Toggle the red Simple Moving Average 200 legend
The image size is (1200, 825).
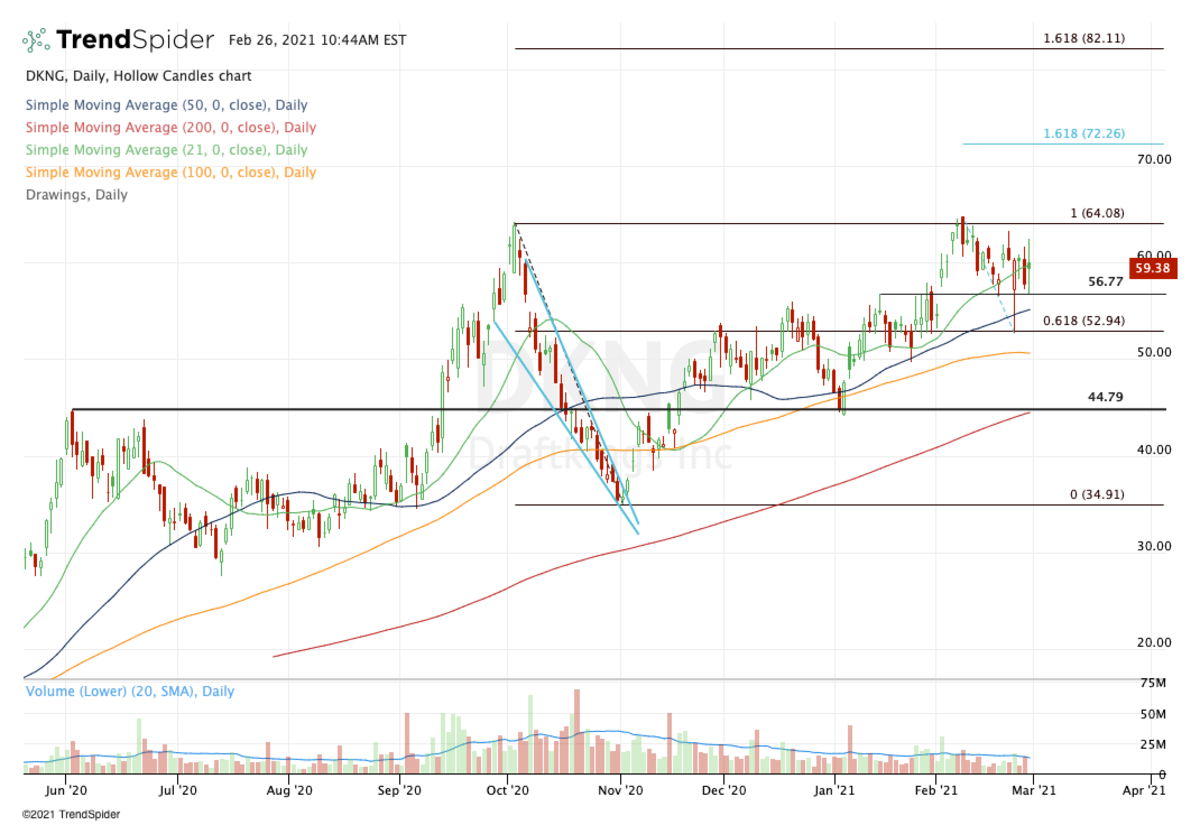170,127
